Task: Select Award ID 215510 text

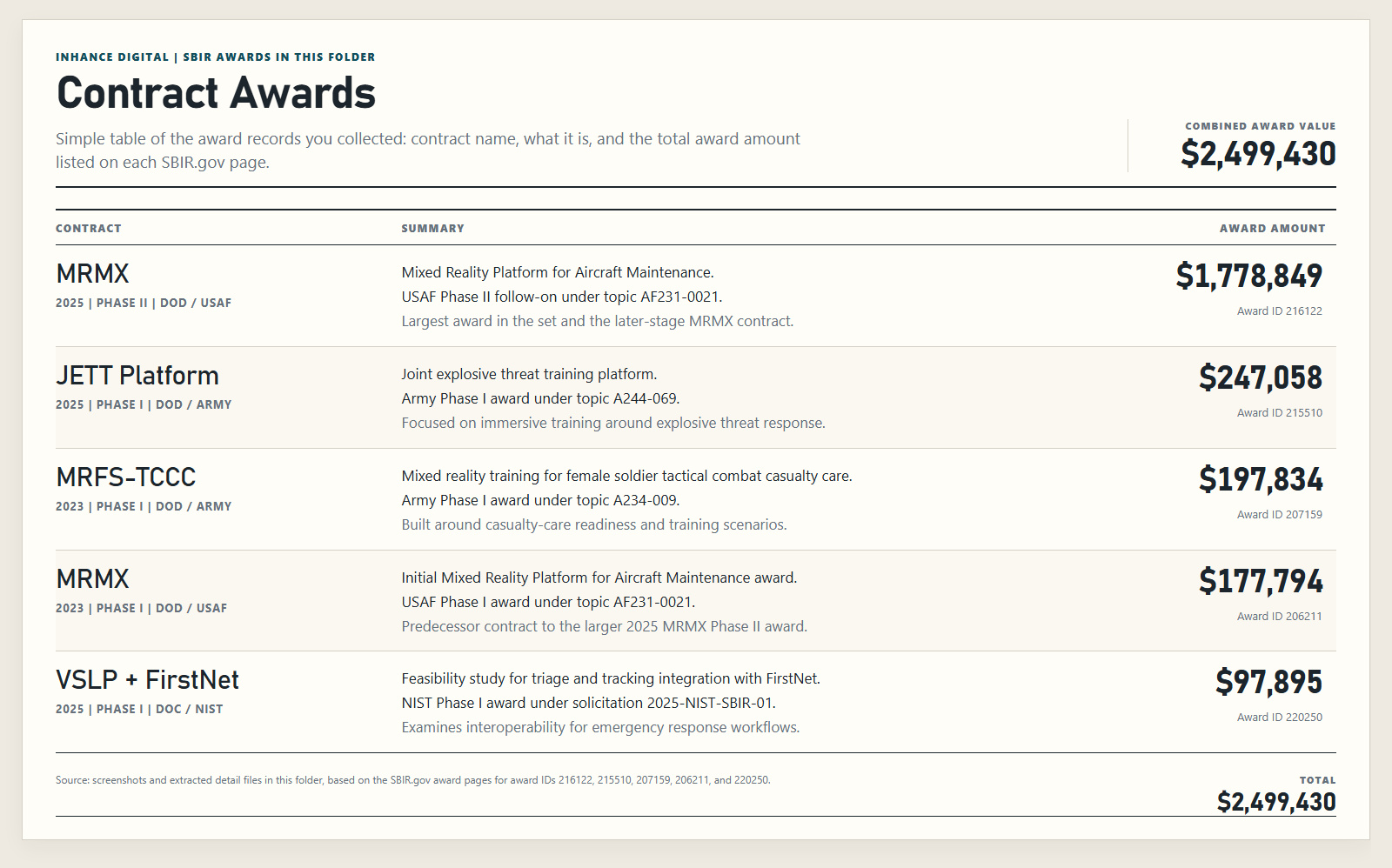Action: [x=1280, y=413]
